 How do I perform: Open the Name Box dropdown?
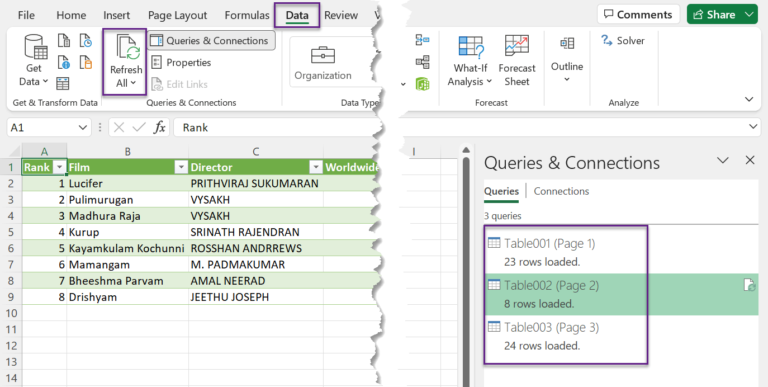click(x=82, y=128)
